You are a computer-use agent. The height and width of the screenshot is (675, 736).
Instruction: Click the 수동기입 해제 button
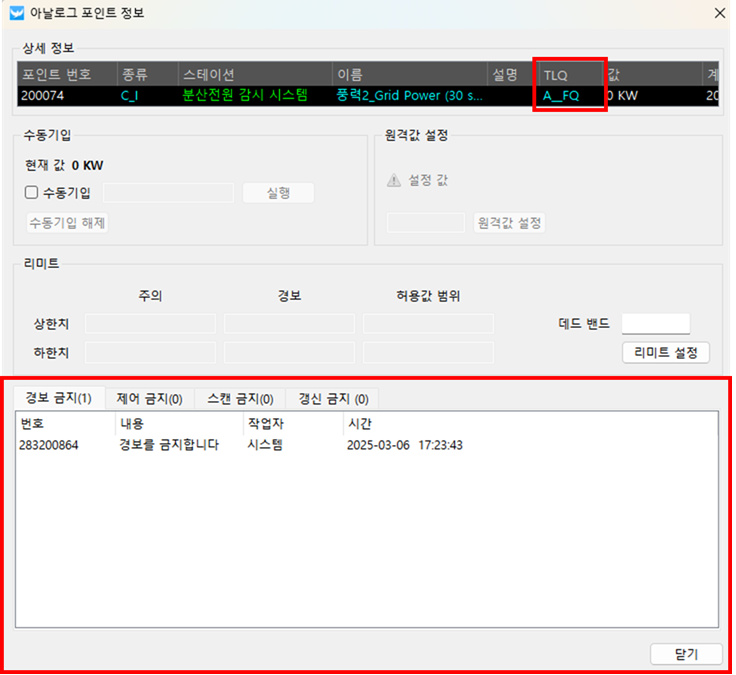click(67, 222)
